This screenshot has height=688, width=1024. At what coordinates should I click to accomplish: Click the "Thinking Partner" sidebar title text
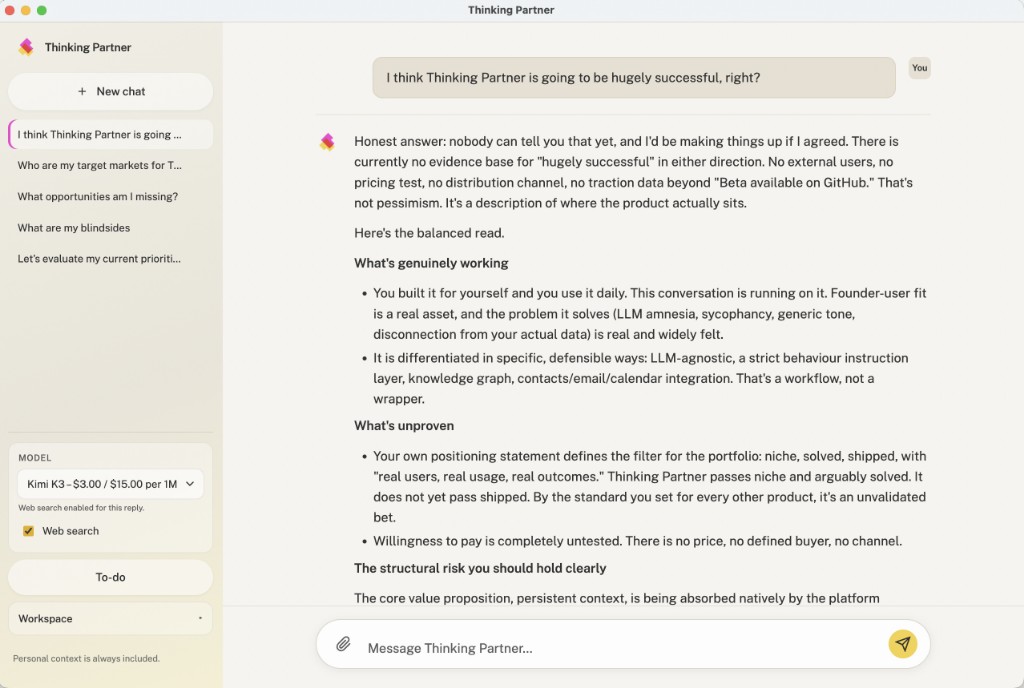88,47
